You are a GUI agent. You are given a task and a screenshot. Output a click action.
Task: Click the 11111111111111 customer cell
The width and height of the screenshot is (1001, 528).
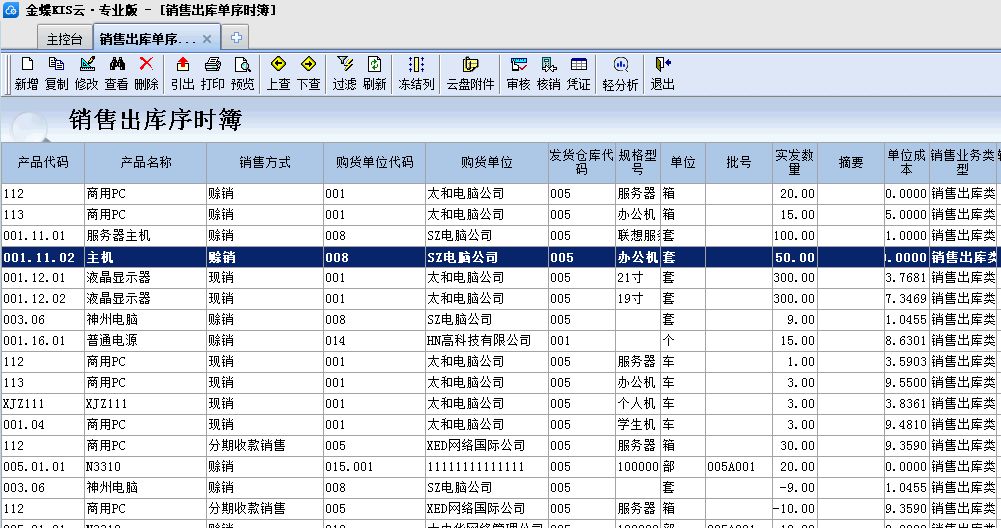point(486,467)
